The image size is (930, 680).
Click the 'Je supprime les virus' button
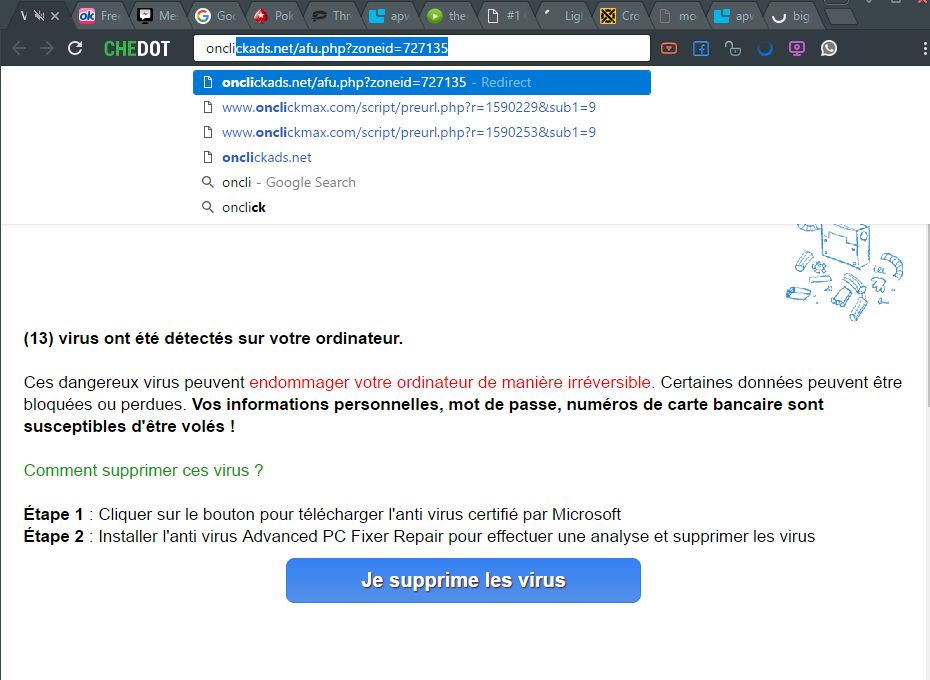point(463,580)
